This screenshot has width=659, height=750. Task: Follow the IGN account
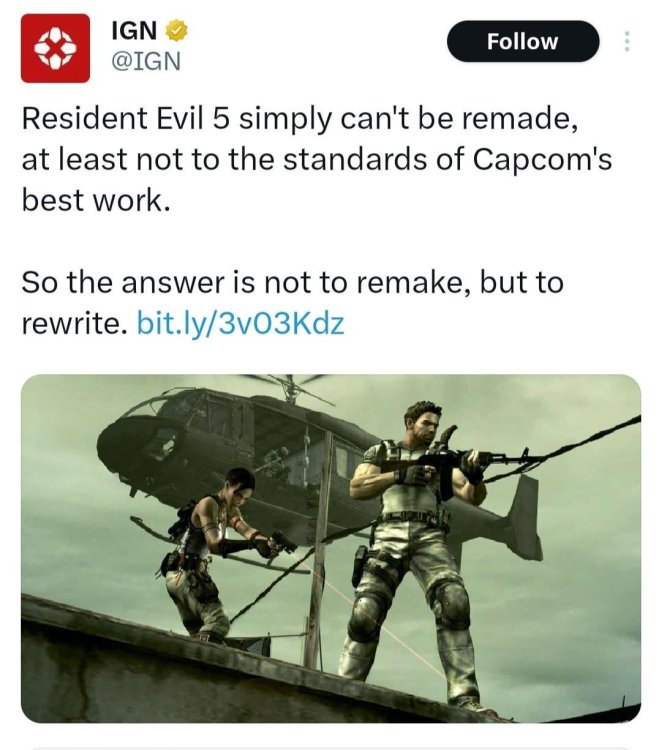(523, 41)
